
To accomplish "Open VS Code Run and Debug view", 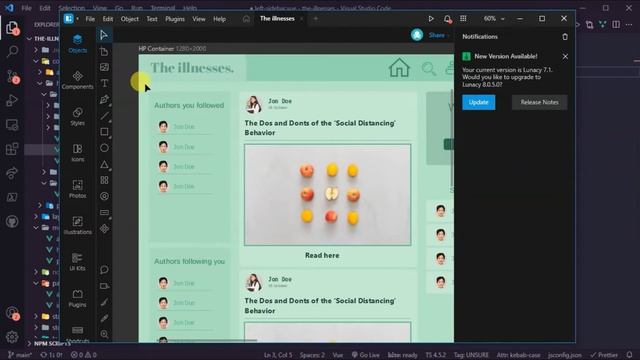I will (12, 100).
